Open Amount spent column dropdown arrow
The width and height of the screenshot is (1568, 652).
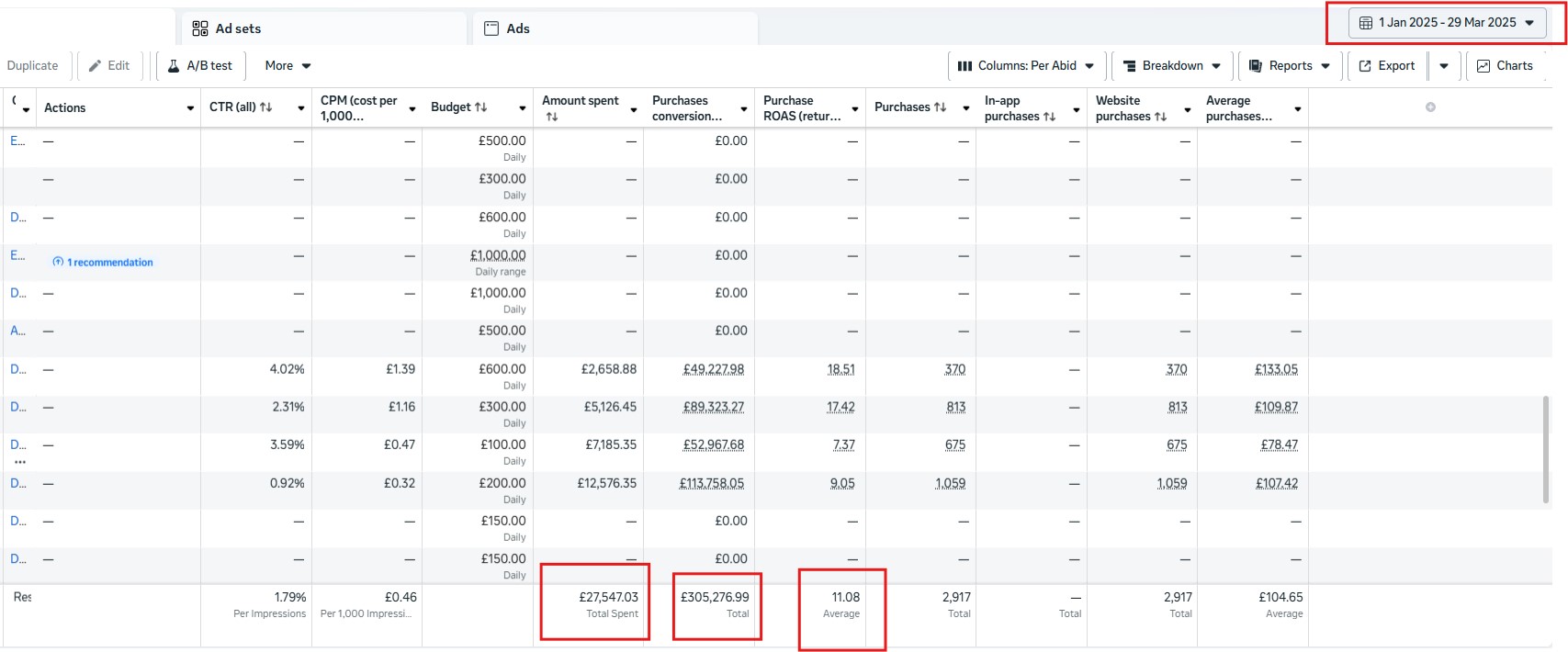[634, 108]
